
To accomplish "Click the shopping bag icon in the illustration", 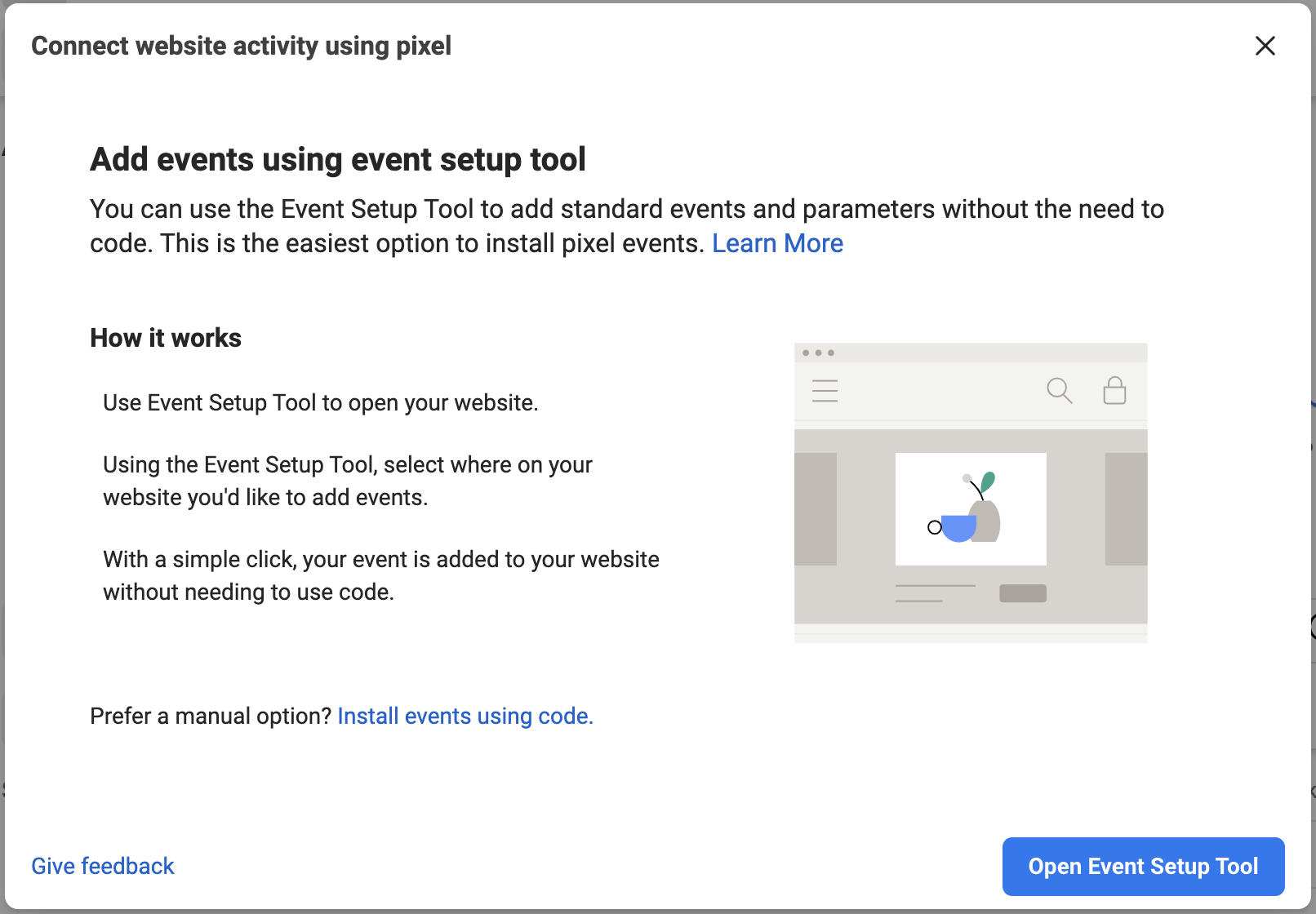I will (1114, 390).
